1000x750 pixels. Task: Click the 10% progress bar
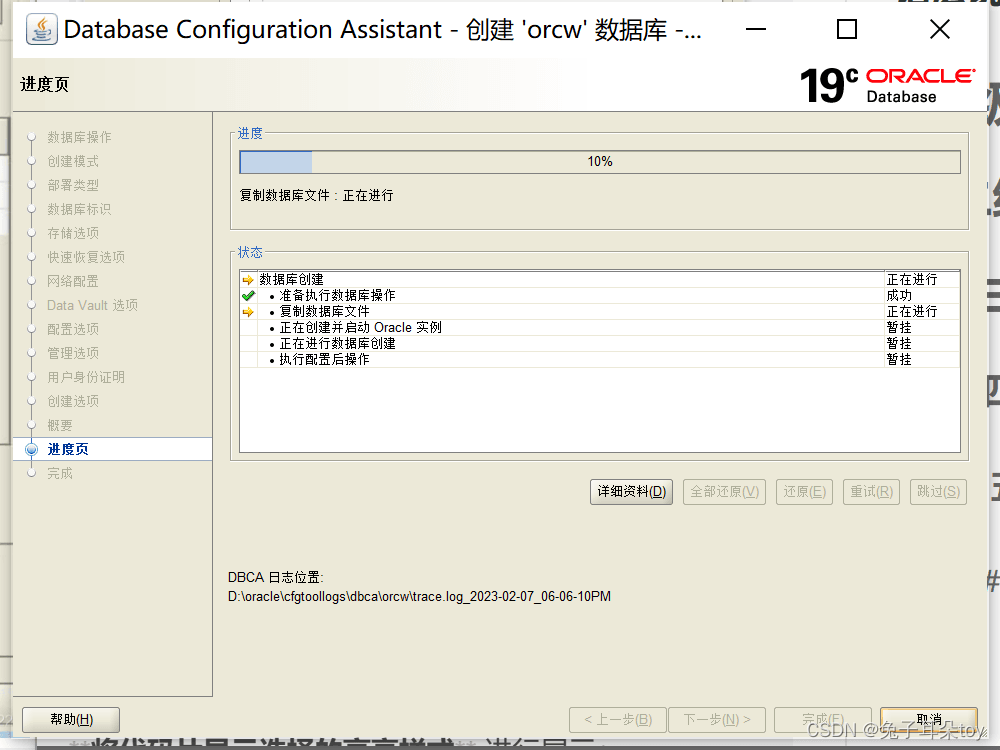(599, 162)
